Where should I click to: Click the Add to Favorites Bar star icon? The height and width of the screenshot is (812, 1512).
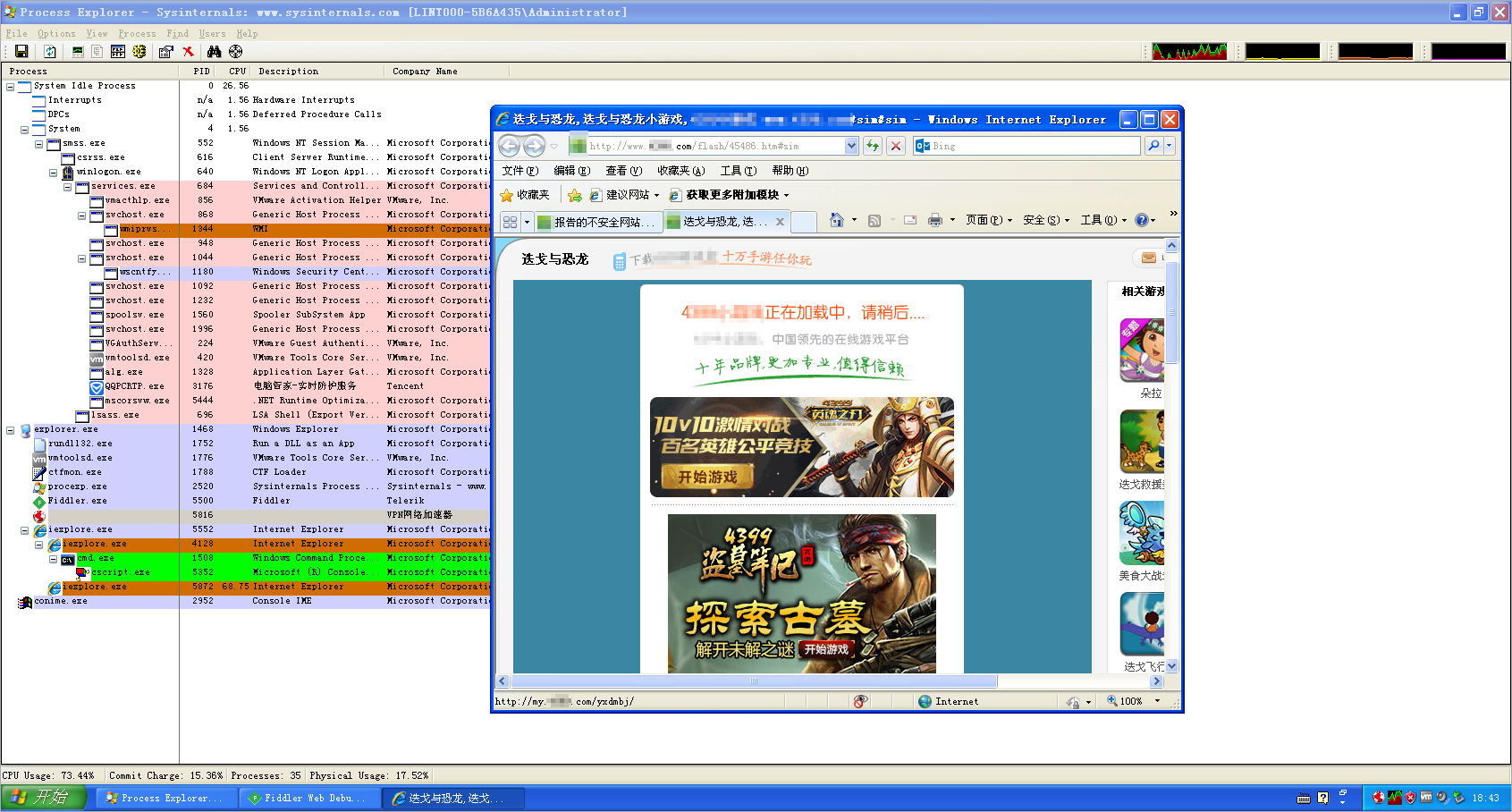click(575, 195)
